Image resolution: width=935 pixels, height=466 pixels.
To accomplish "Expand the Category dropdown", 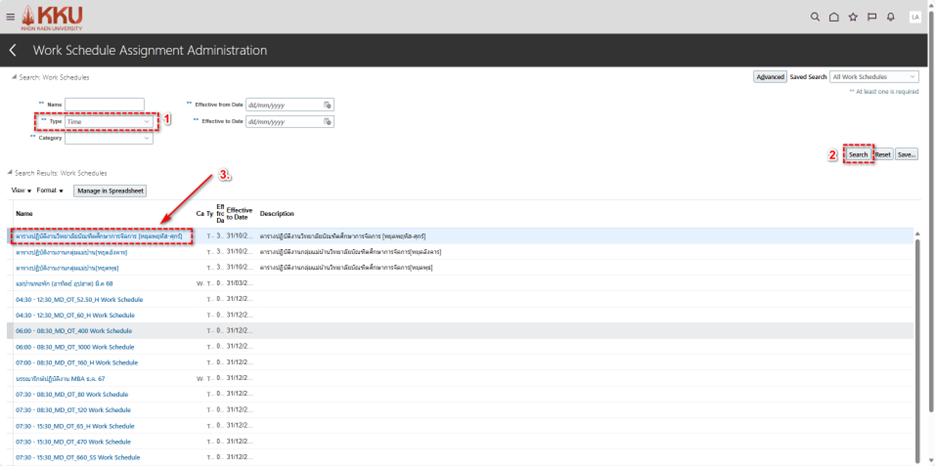I will 147,138.
